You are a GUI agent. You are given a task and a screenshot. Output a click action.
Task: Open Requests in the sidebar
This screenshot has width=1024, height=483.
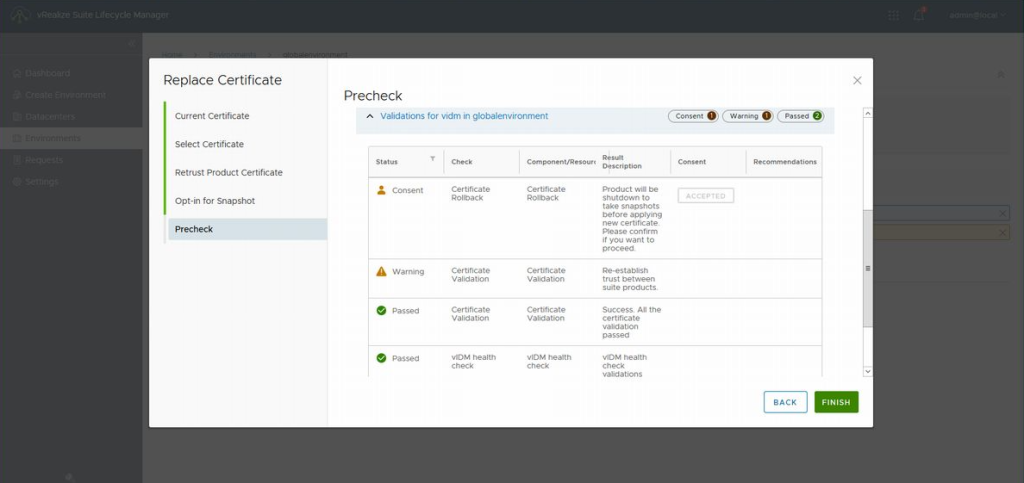(x=44, y=160)
